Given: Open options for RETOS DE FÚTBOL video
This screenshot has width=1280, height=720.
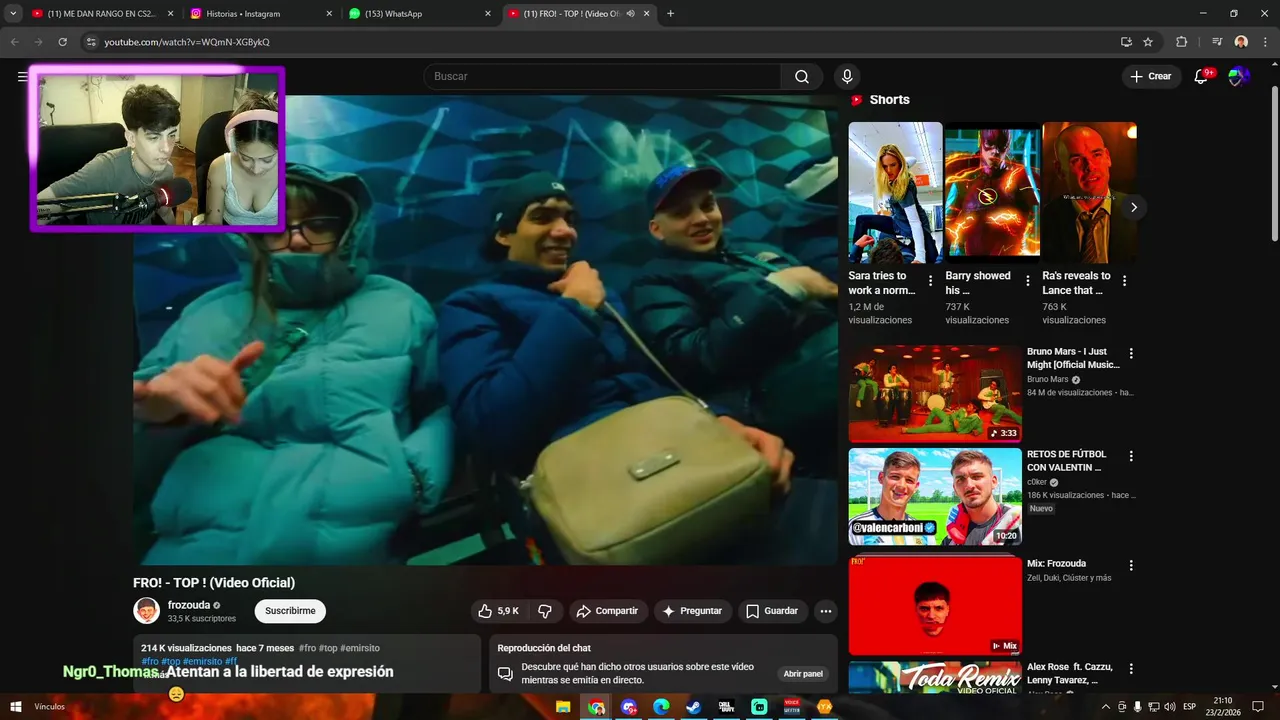Looking at the screenshot, I should click(x=1131, y=456).
